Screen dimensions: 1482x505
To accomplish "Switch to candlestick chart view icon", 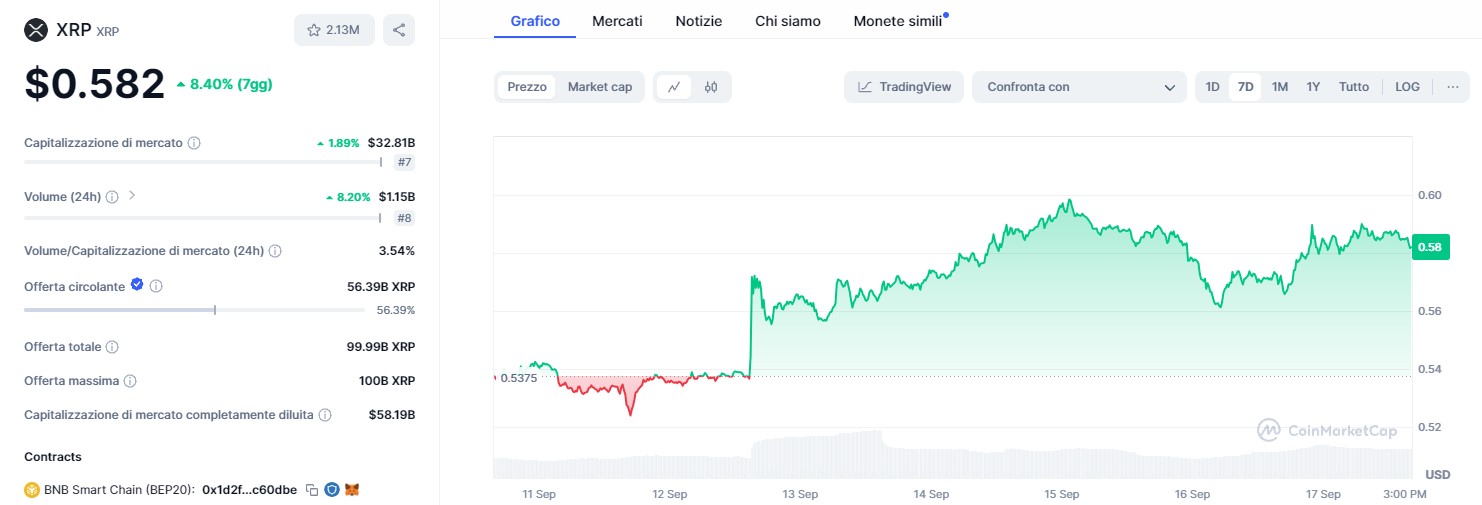I will [x=711, y=87].
